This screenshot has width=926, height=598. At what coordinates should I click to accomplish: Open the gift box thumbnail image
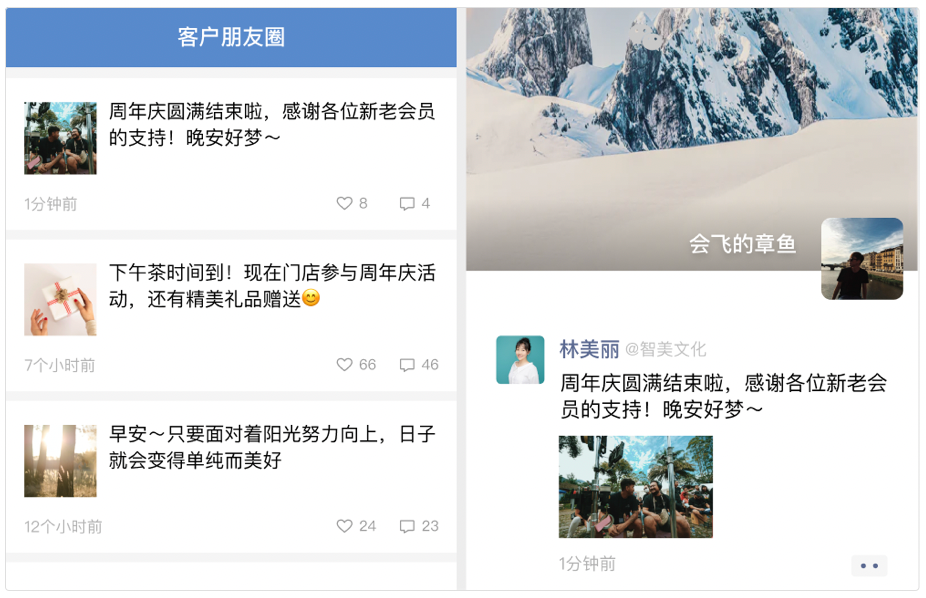[60, 299]
